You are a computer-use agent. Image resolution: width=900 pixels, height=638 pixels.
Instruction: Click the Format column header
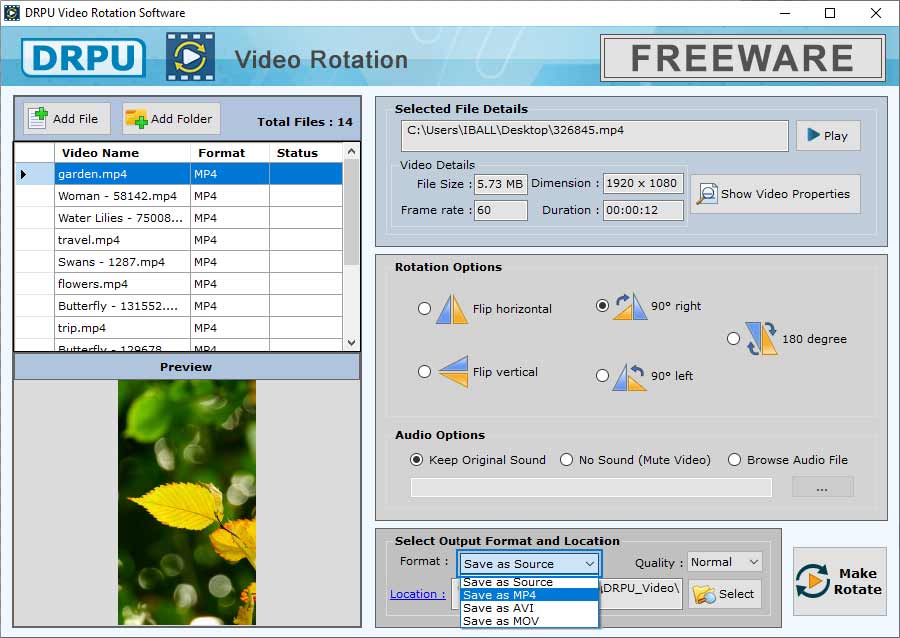(x=230, y=153)
